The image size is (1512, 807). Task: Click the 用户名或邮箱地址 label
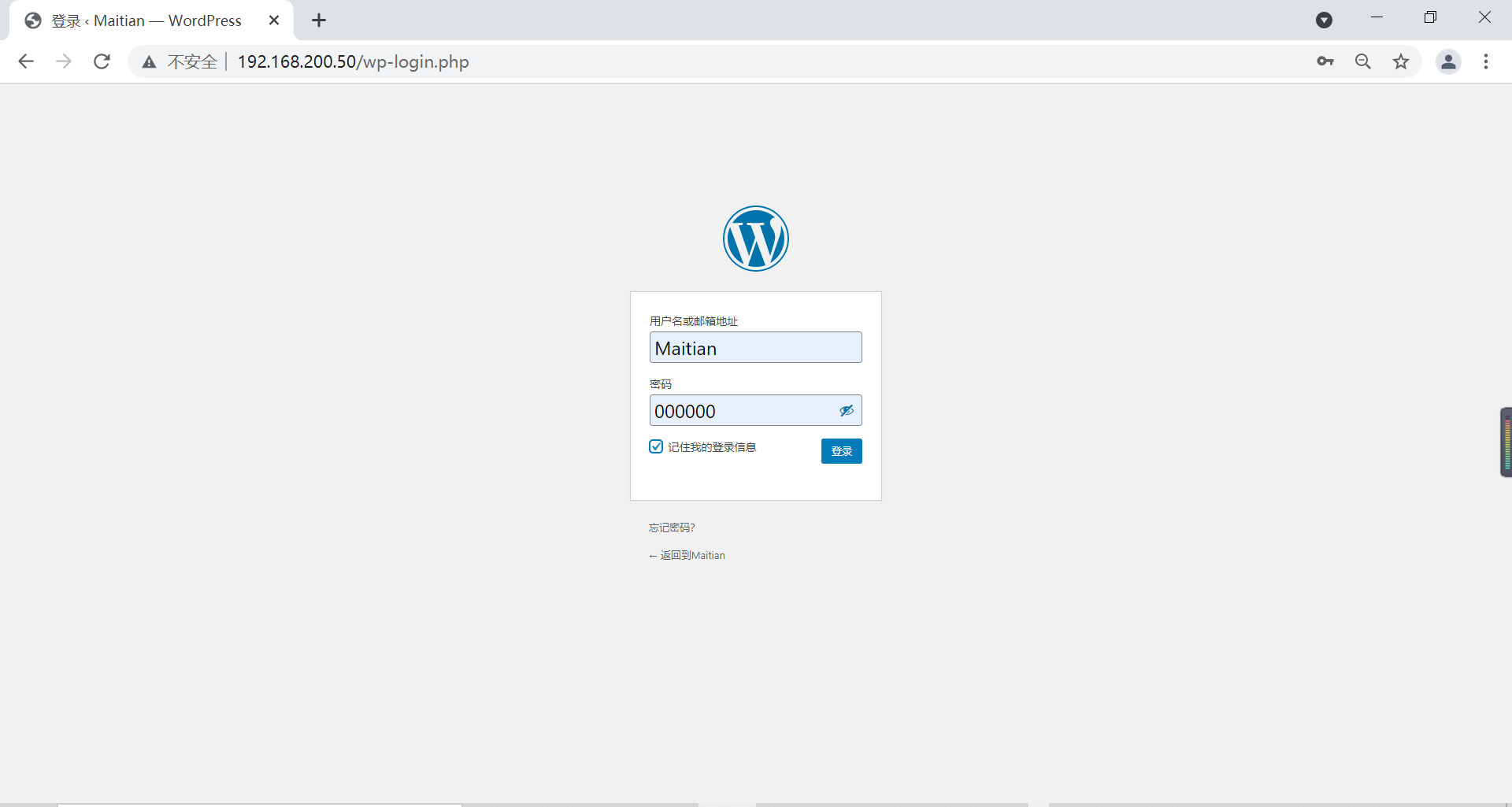(x=694, y=321)
